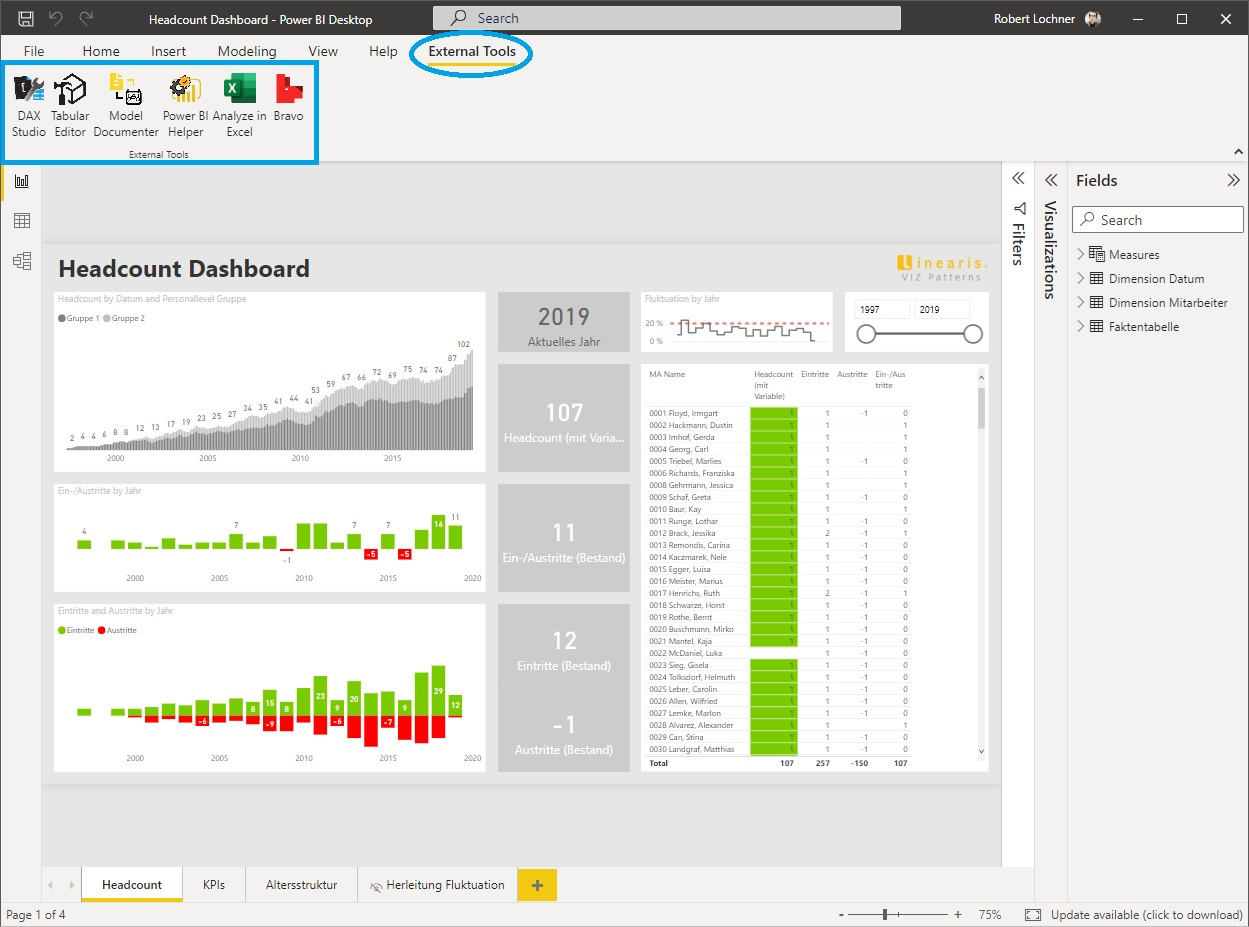Open DAX Studio from the External Tools ribbon

(28, 103)
